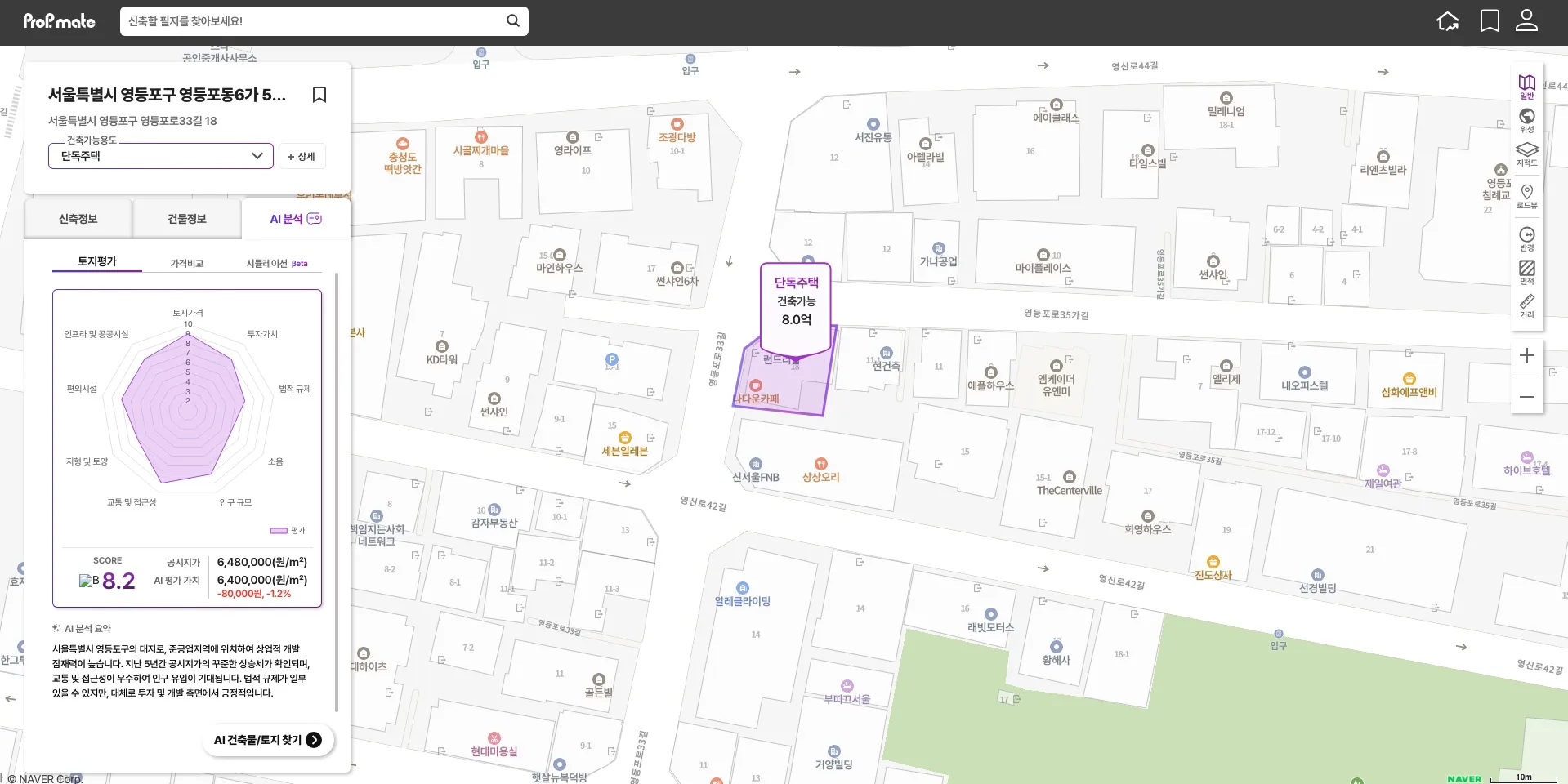Select the 시뮬레이션 βeta sub-tab
This screenshot has width=1568, height=784.
click(x=277, y=263)
